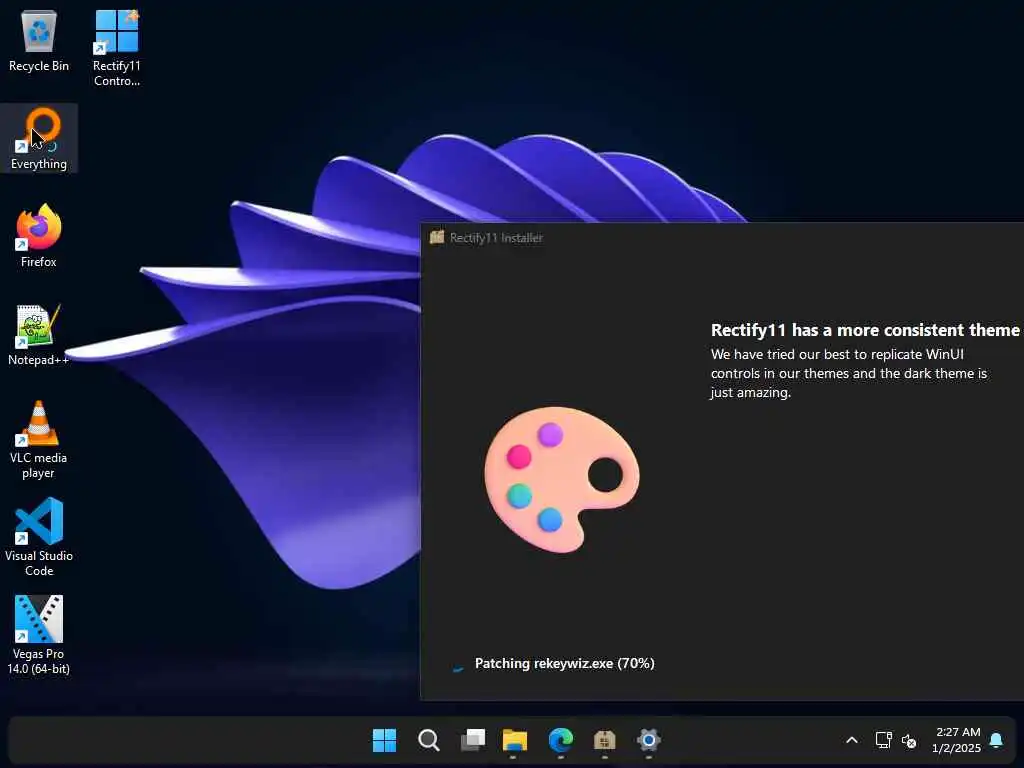
Task: Launch Microsoft Edge from taskbar
Action: [x=560, y=740]
